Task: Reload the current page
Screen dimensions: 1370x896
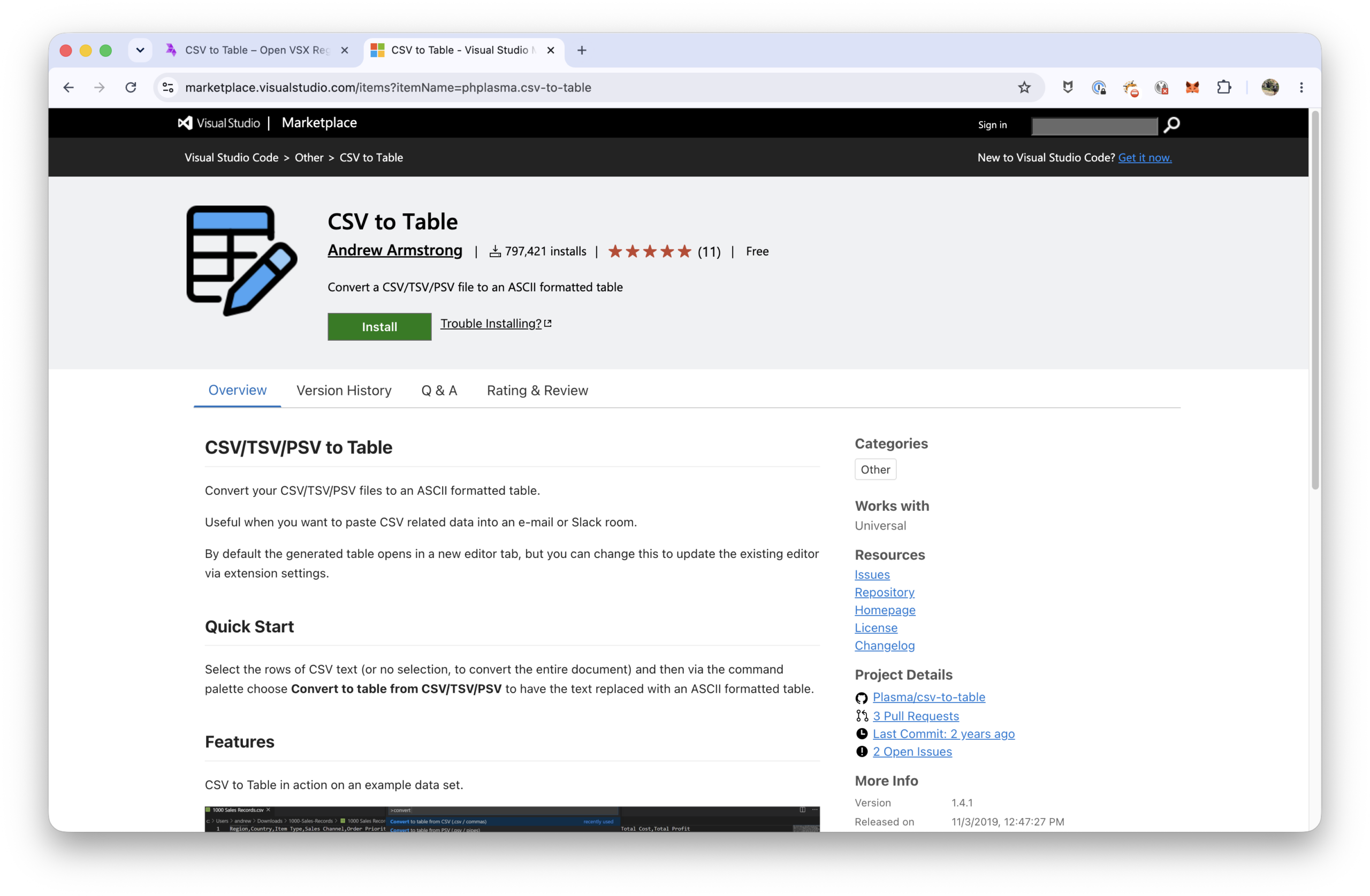Action: click(131, 88)
